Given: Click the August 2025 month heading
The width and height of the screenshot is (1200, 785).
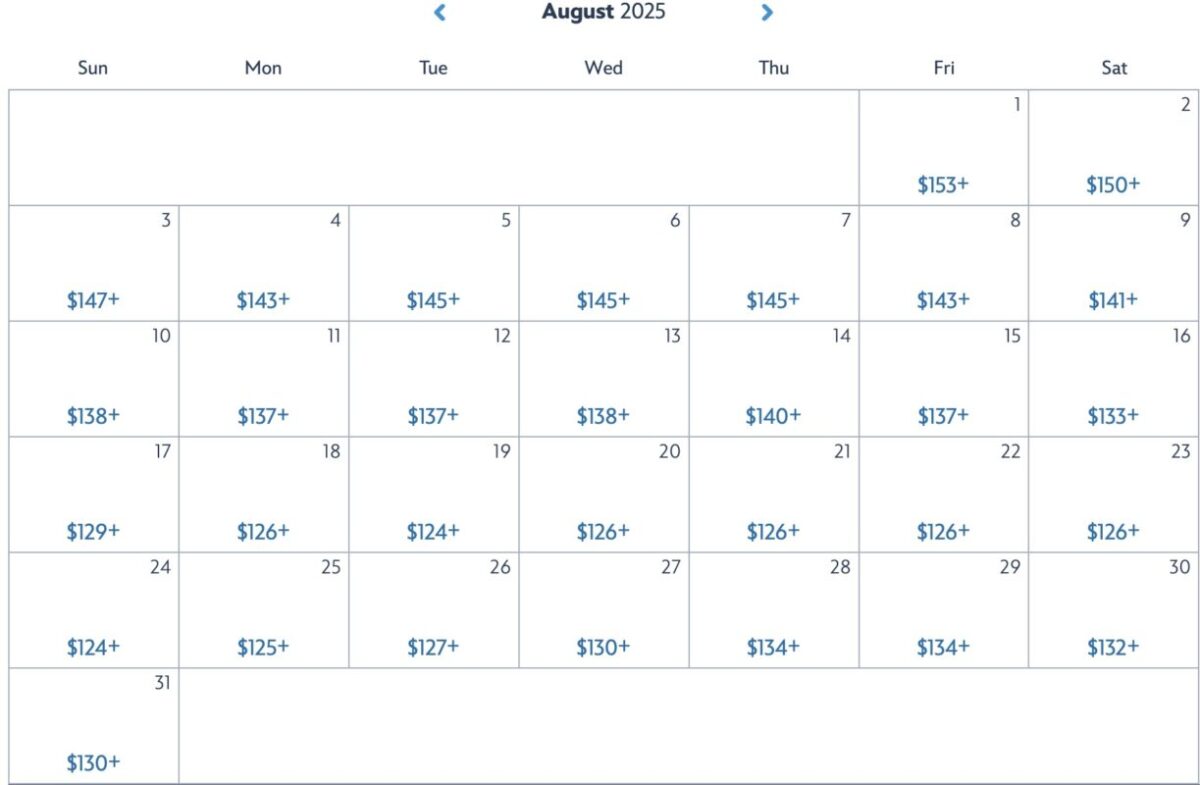Looking at the screenshot, I should (x=603, y=13).
